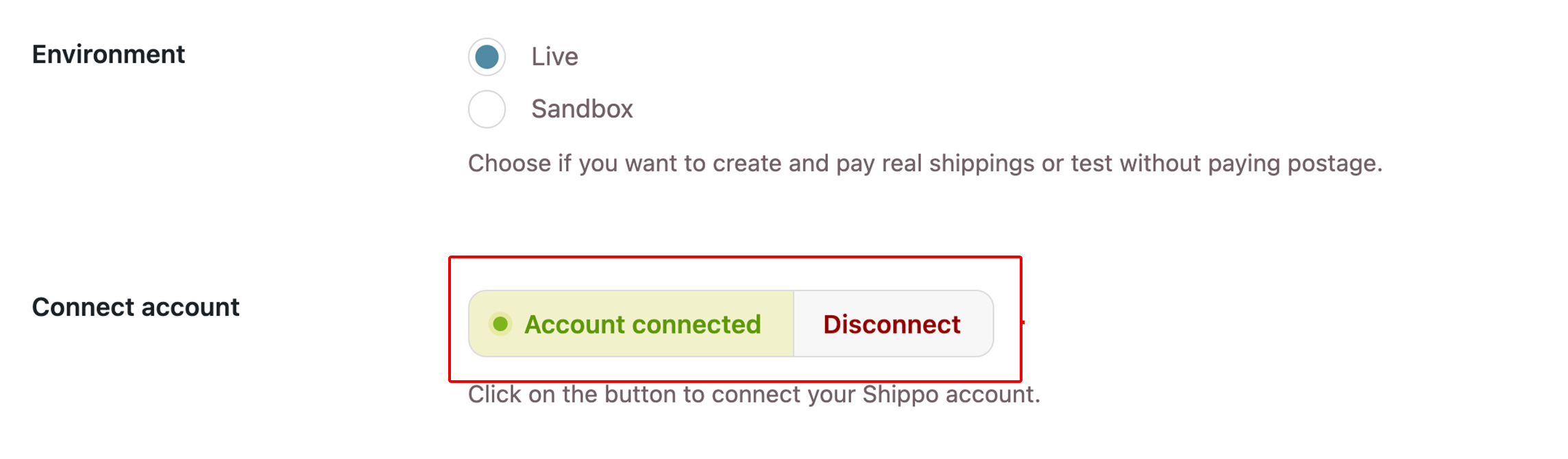Select the Sandbox environment radio button

(x=487, y=108)
